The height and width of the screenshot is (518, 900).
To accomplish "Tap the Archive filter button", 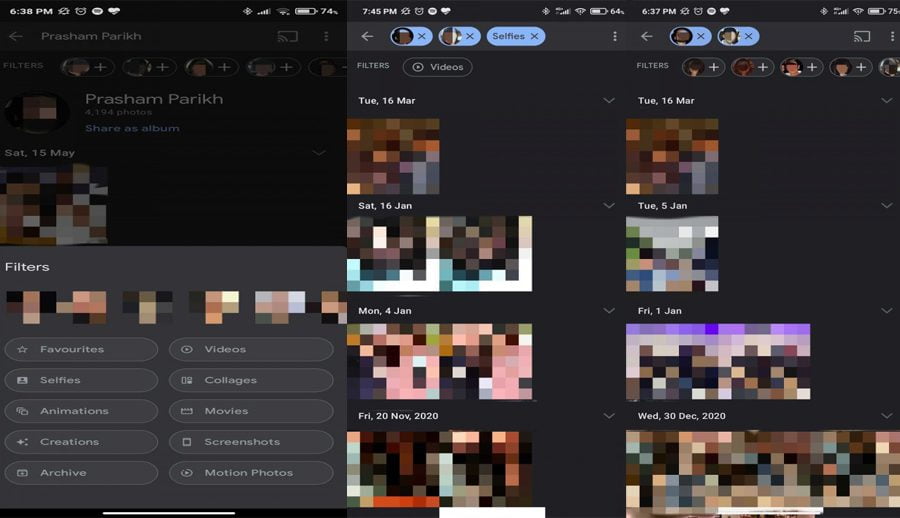I will (81, 473).
